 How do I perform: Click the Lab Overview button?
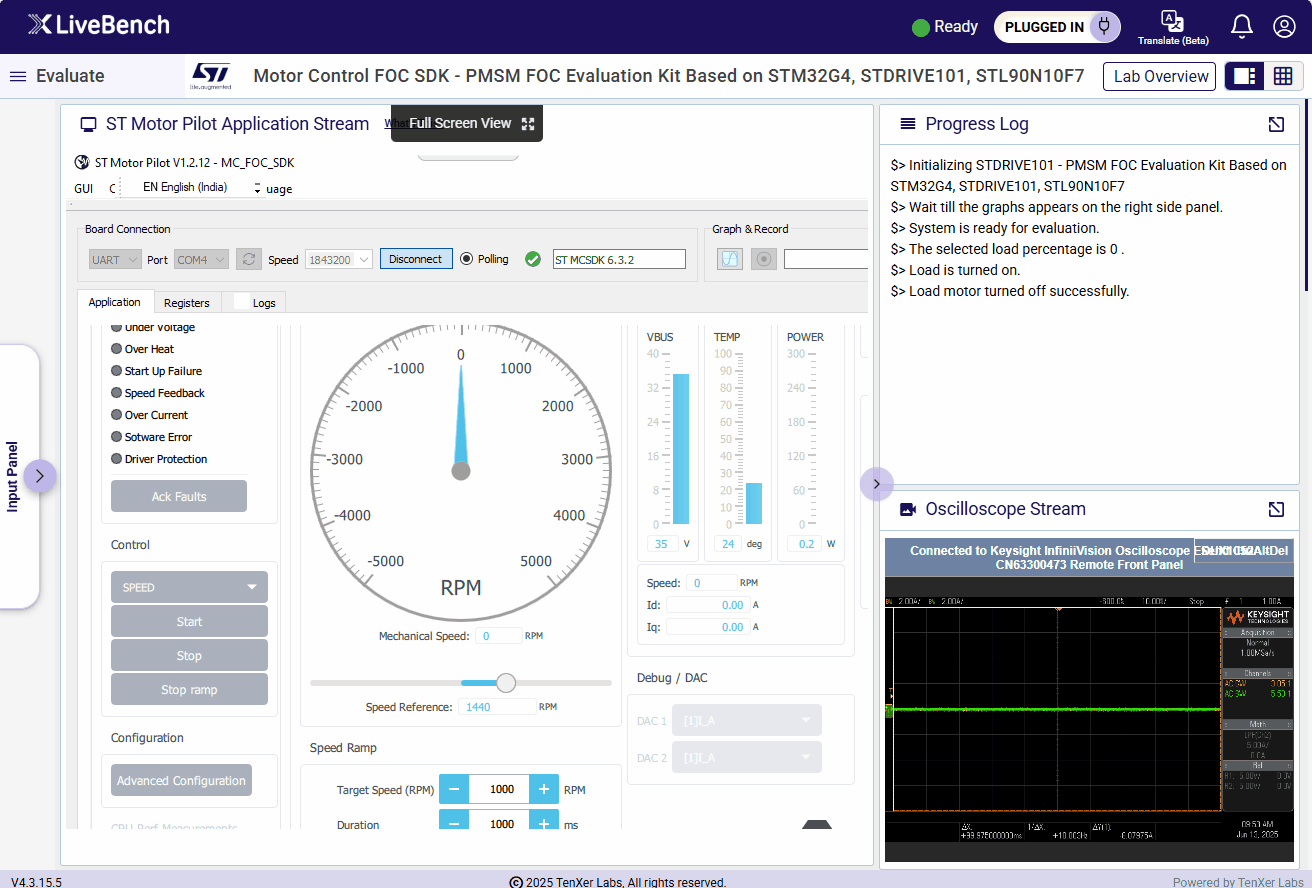[x=1160, y=76]
